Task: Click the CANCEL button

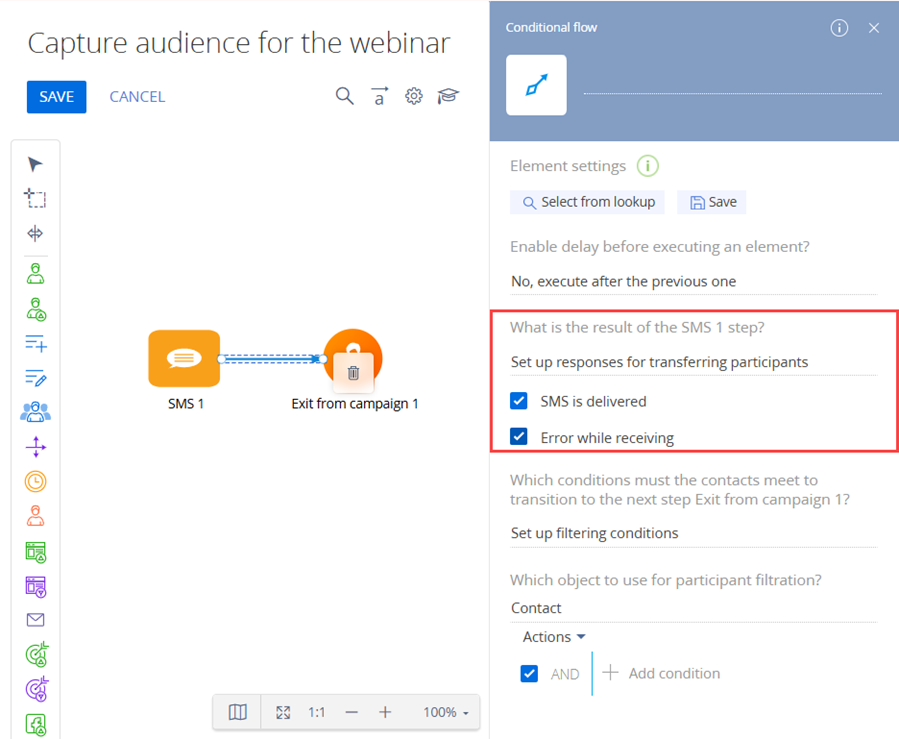Action: click(137, 97)
